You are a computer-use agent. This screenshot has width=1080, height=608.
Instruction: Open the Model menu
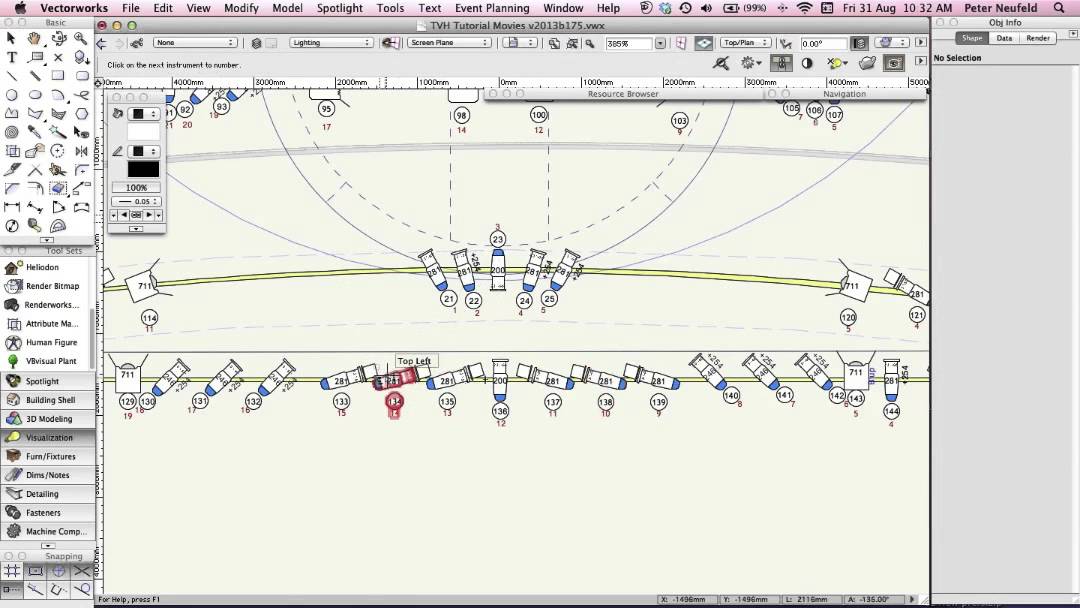pos(287,8)
